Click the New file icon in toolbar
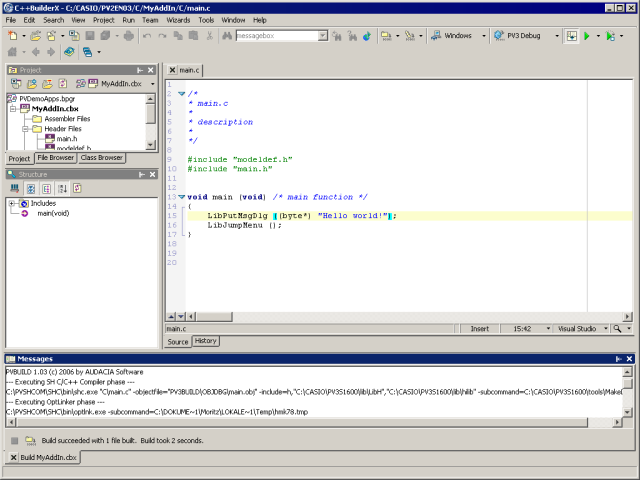This screenshot has height=480, width=640. click(13, 36)
